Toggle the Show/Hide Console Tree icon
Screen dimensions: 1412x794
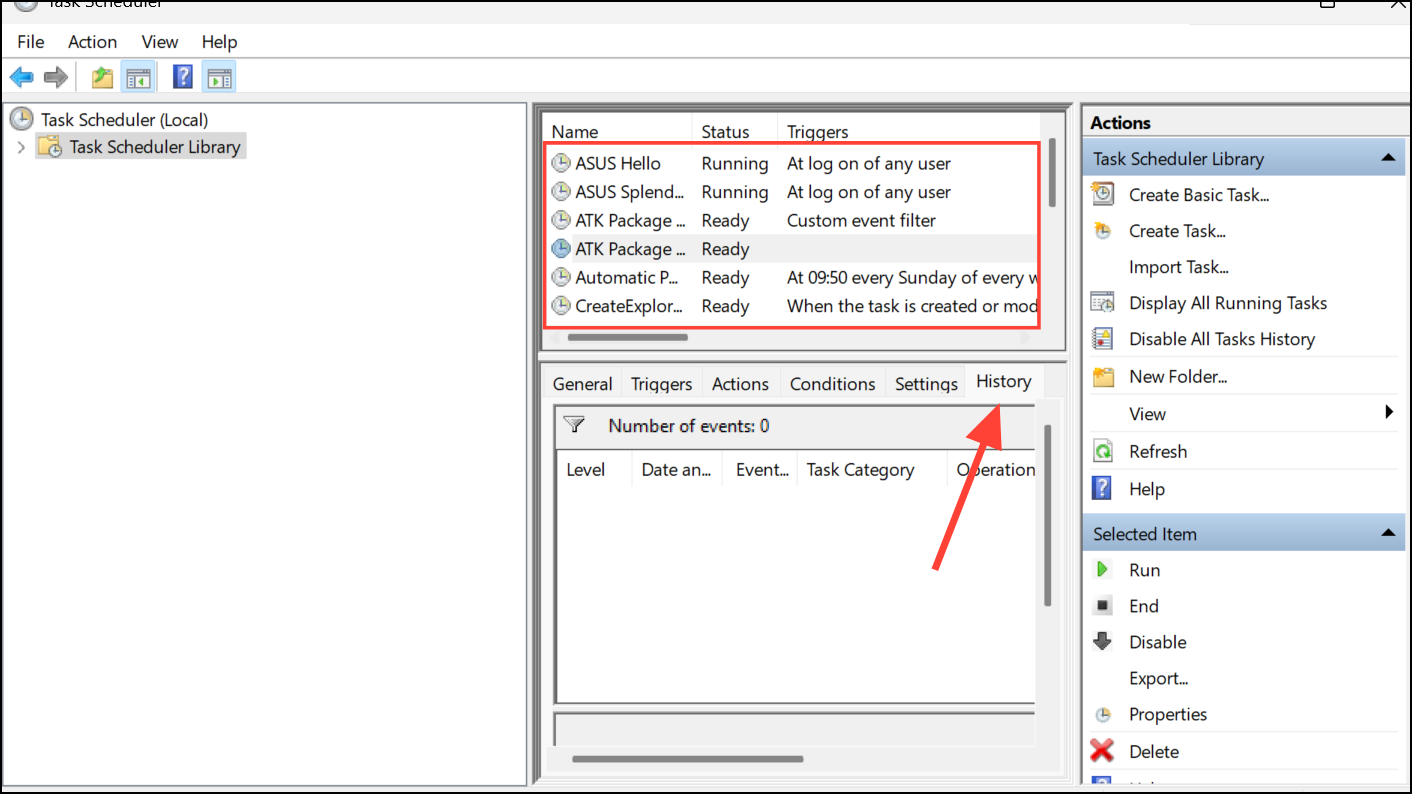pyautogui.click(x=138, y=77)
